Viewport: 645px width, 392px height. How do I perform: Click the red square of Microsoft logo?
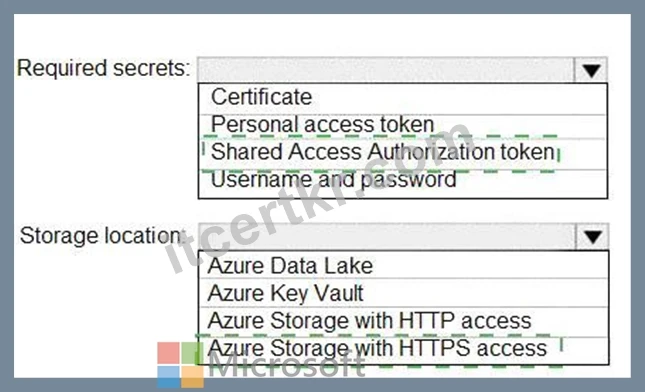(x=168, y=353)
